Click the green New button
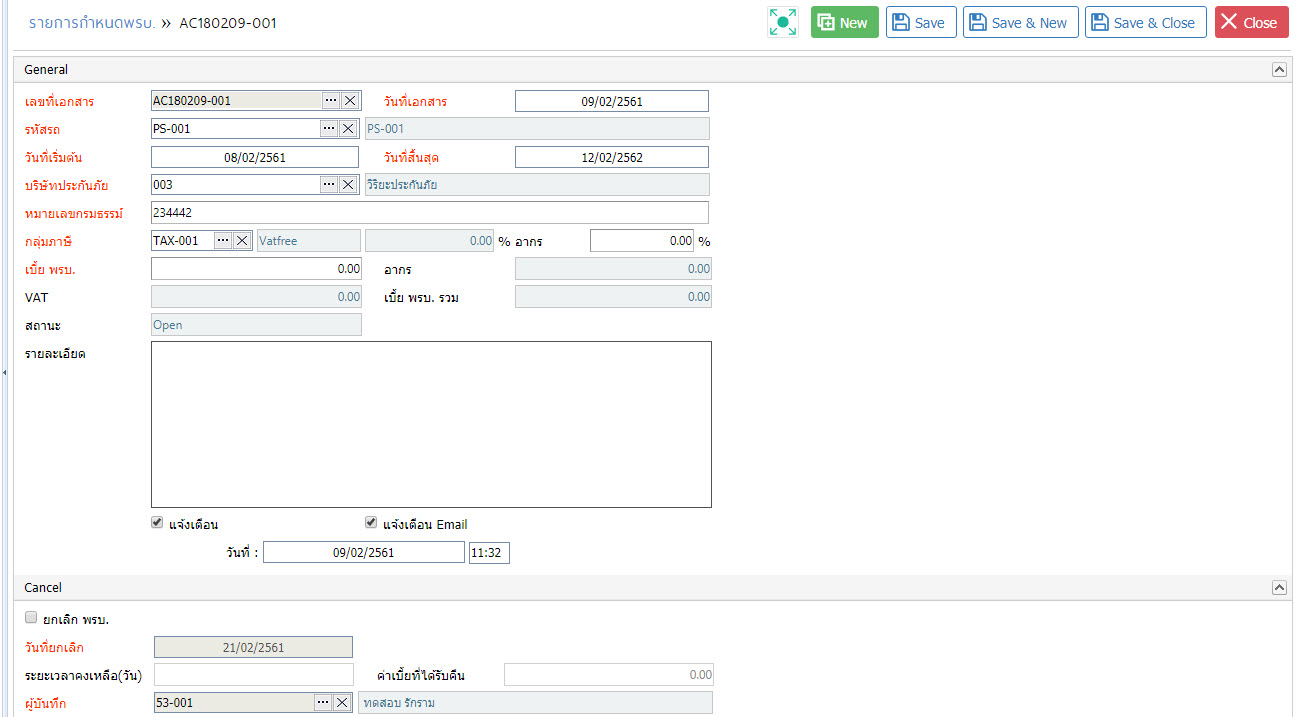This screenshot has width=1300, height=717. coord(845,22)
